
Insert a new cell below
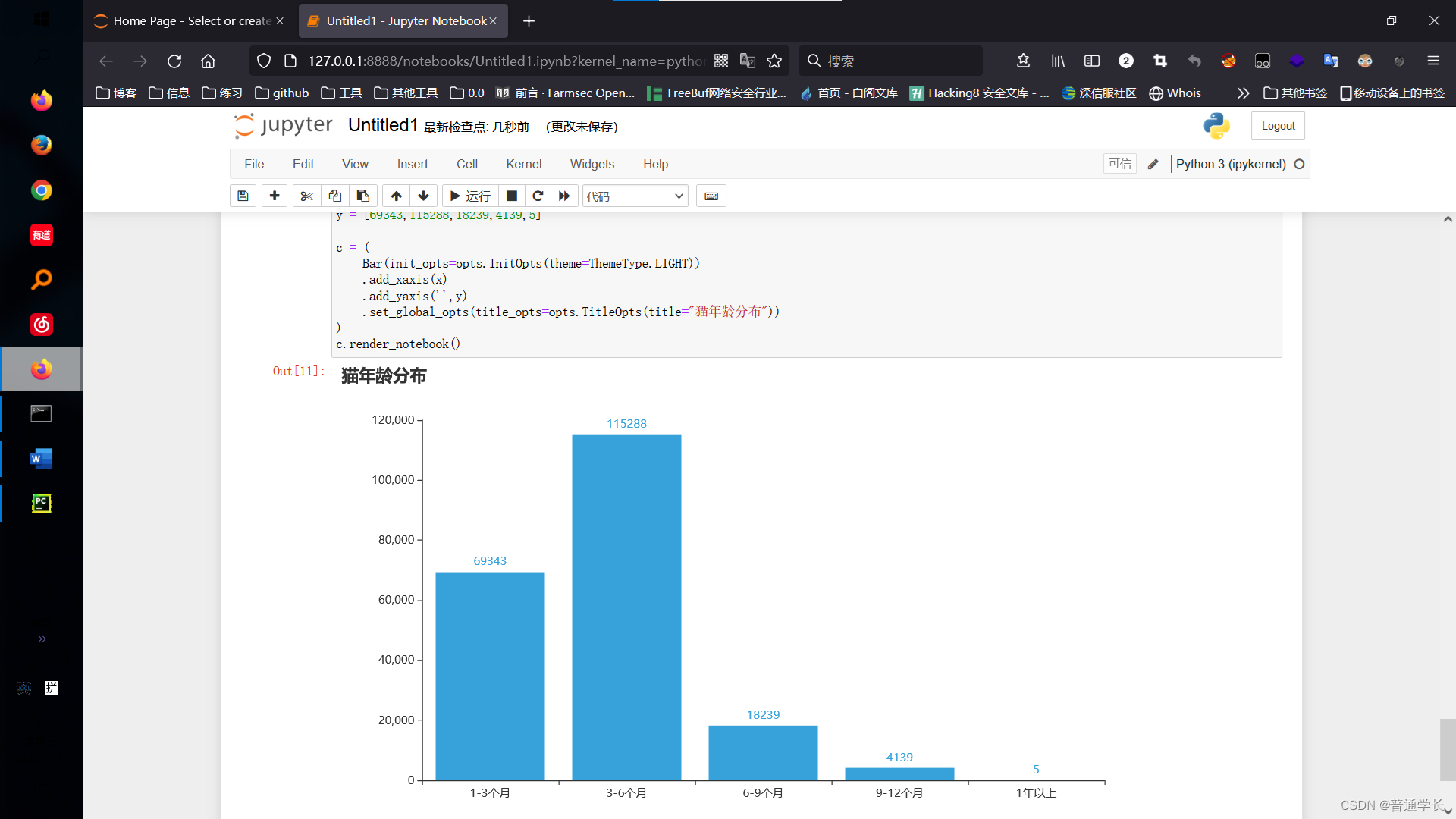(274, 196)
